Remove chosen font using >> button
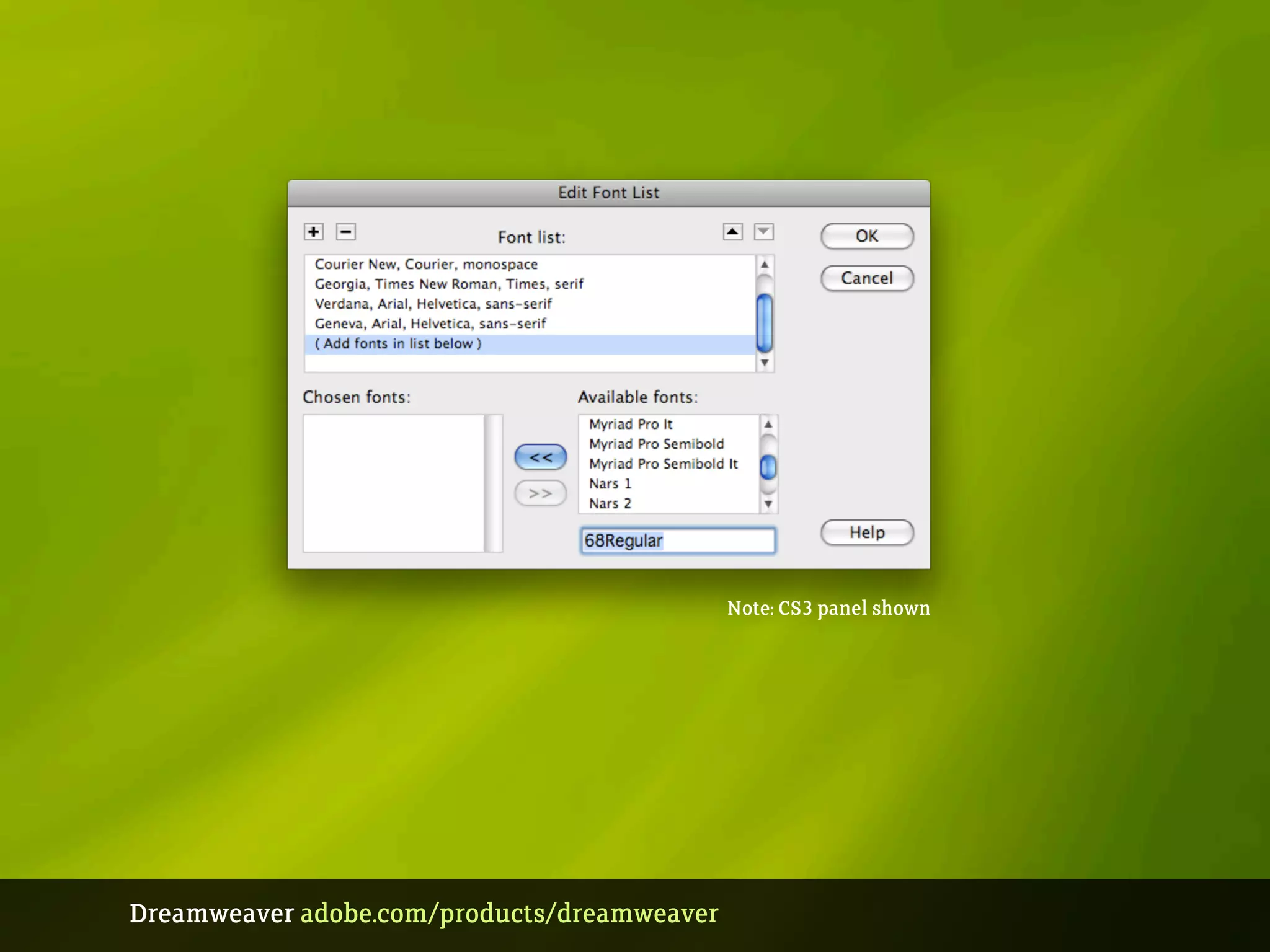Image resolution: width=1270 pixels, height=952 pixels. tap(541, 493)
